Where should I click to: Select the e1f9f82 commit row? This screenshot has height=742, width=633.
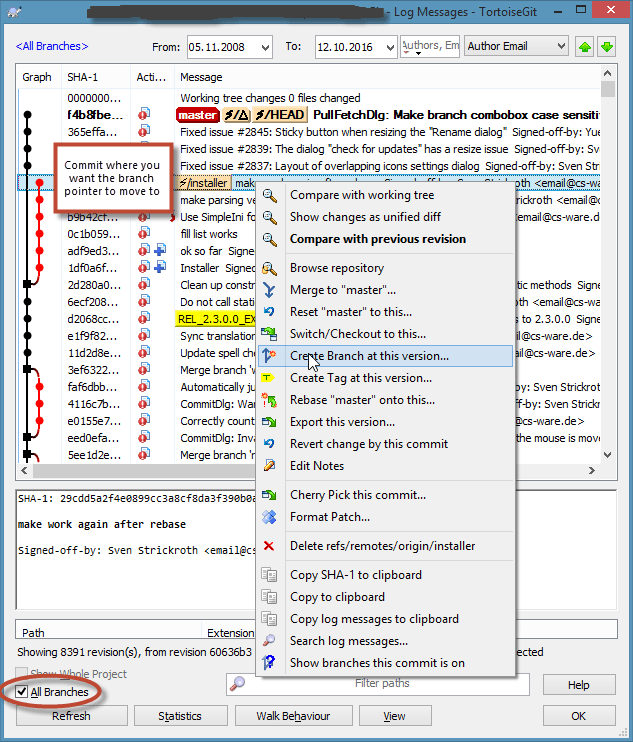coord(309,336)
